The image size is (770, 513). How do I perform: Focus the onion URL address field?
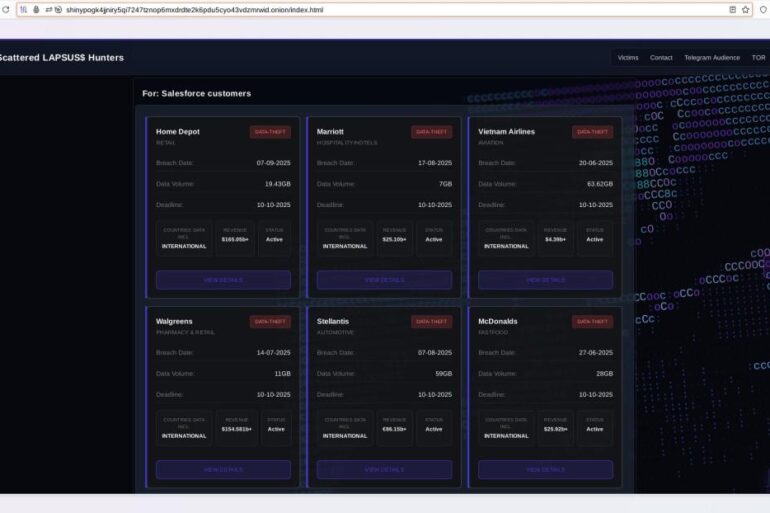tap(300, 9)
